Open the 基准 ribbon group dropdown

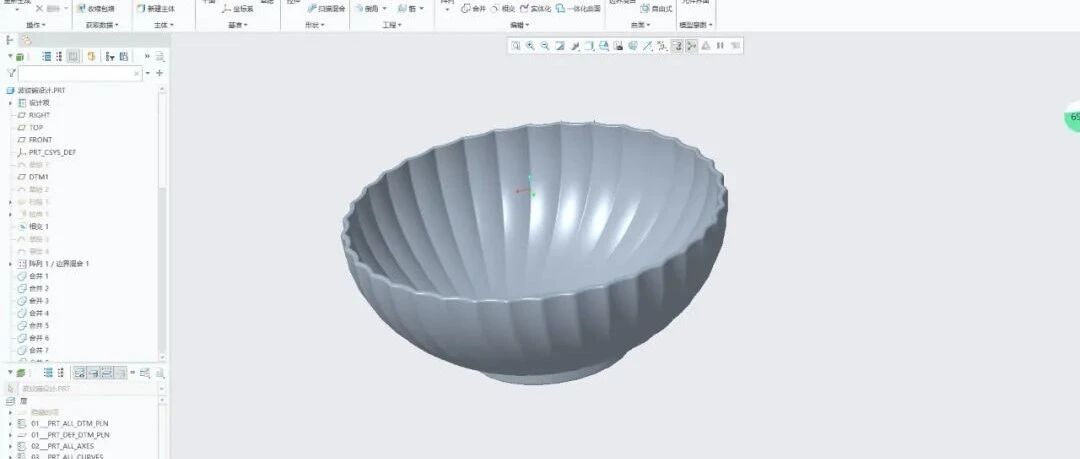[238, 25]
